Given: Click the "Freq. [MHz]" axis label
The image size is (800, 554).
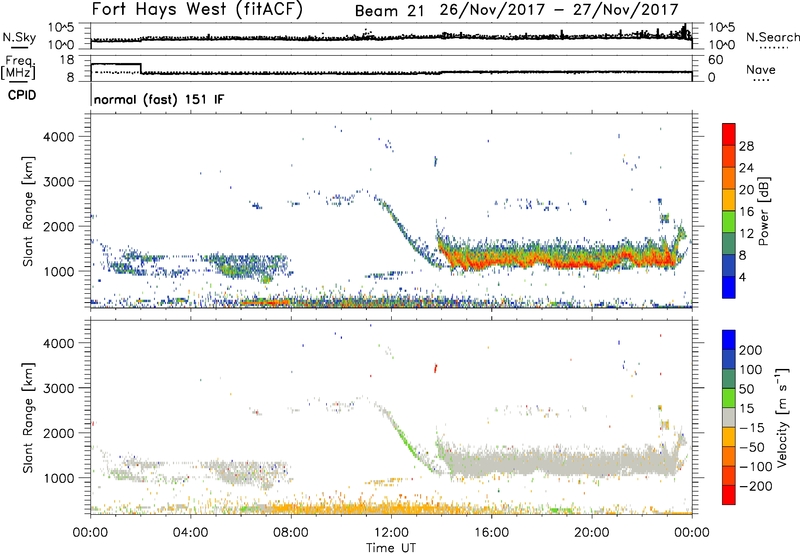Looking at the screenshot, I should (x=18, y=68).
